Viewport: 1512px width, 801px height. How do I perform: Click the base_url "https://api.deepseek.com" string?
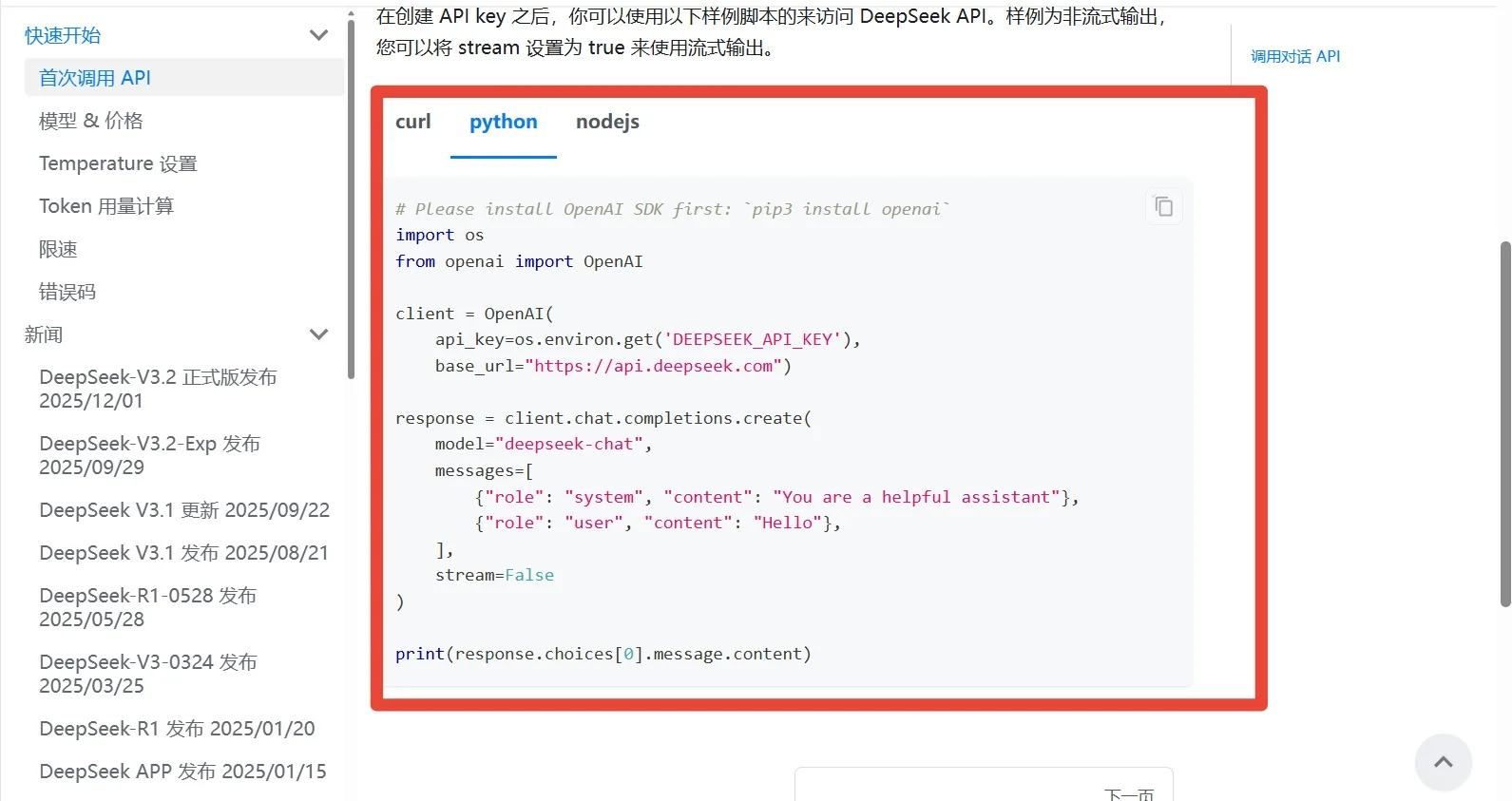(x=653, y=366)
